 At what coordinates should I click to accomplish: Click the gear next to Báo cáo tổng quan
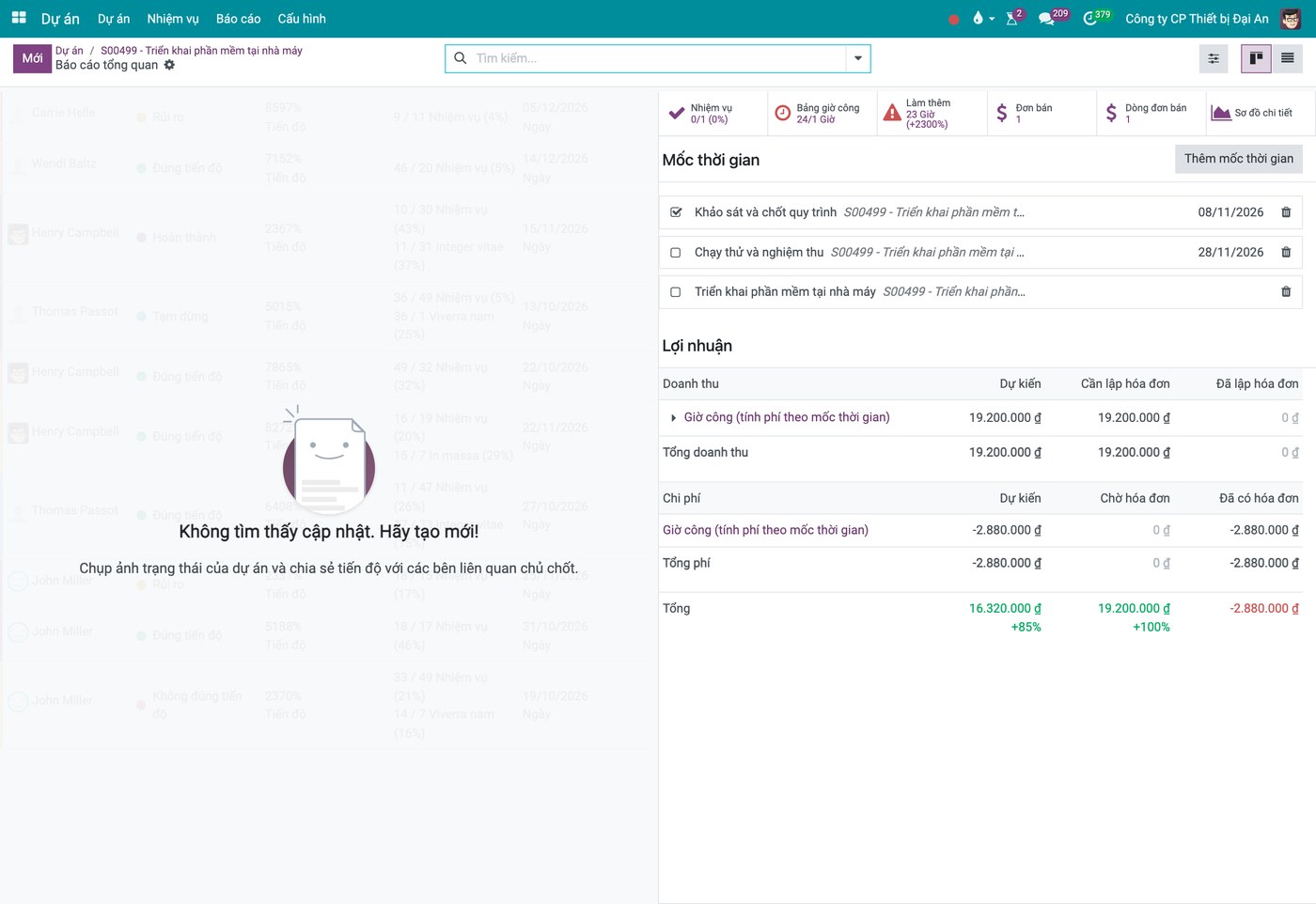(169, 65)
